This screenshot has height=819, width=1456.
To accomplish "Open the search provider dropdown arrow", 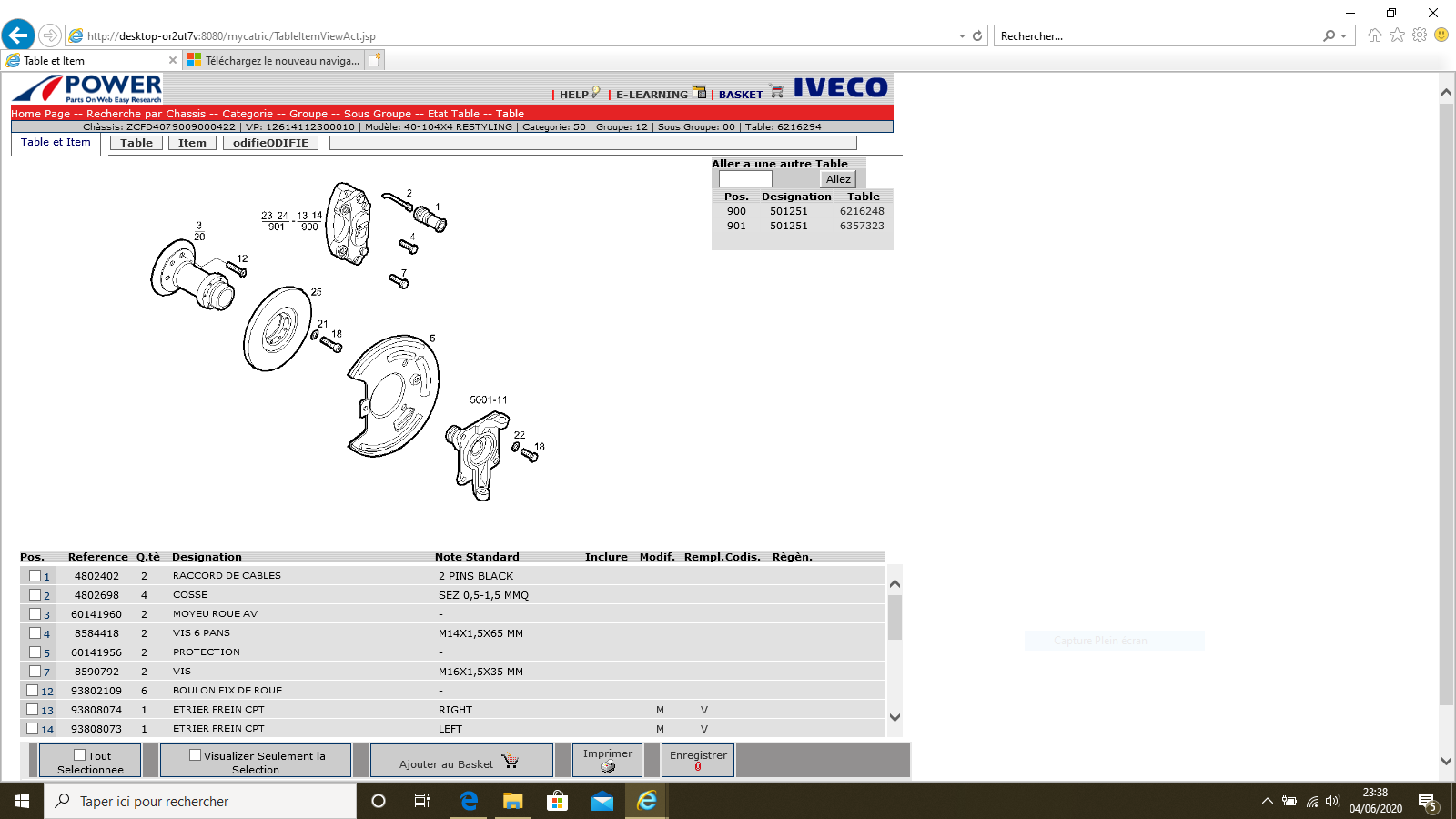I will (1344, 36).
